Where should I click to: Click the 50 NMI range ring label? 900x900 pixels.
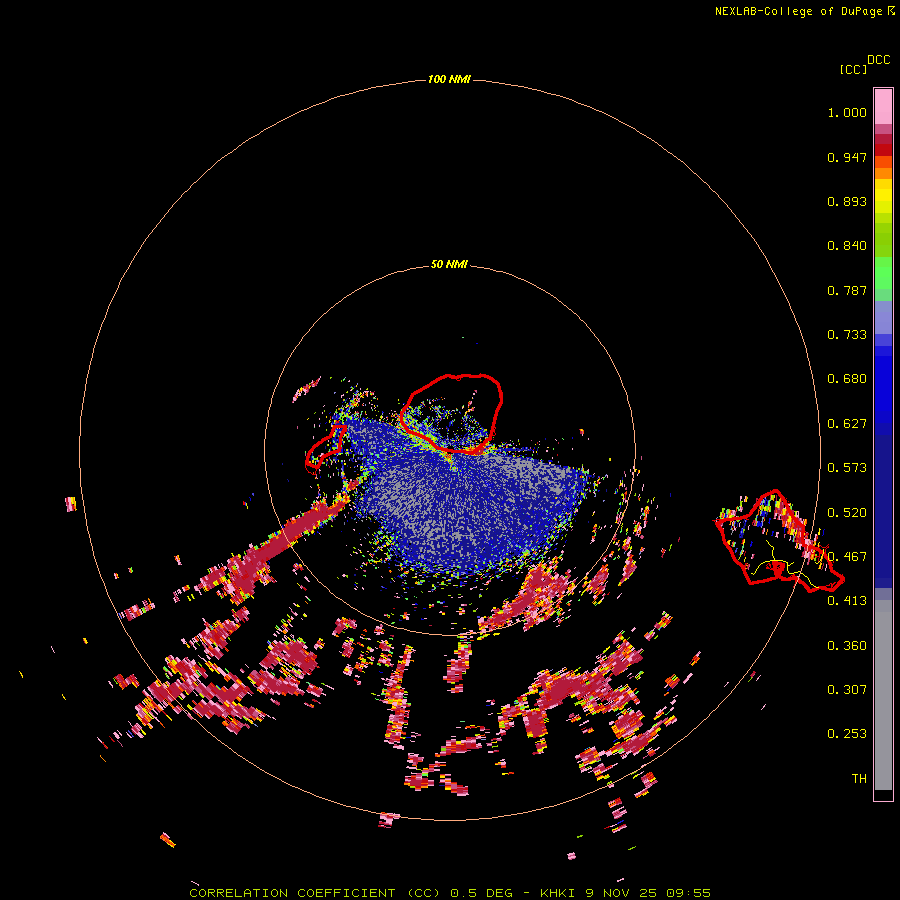[x=449, y=264]
